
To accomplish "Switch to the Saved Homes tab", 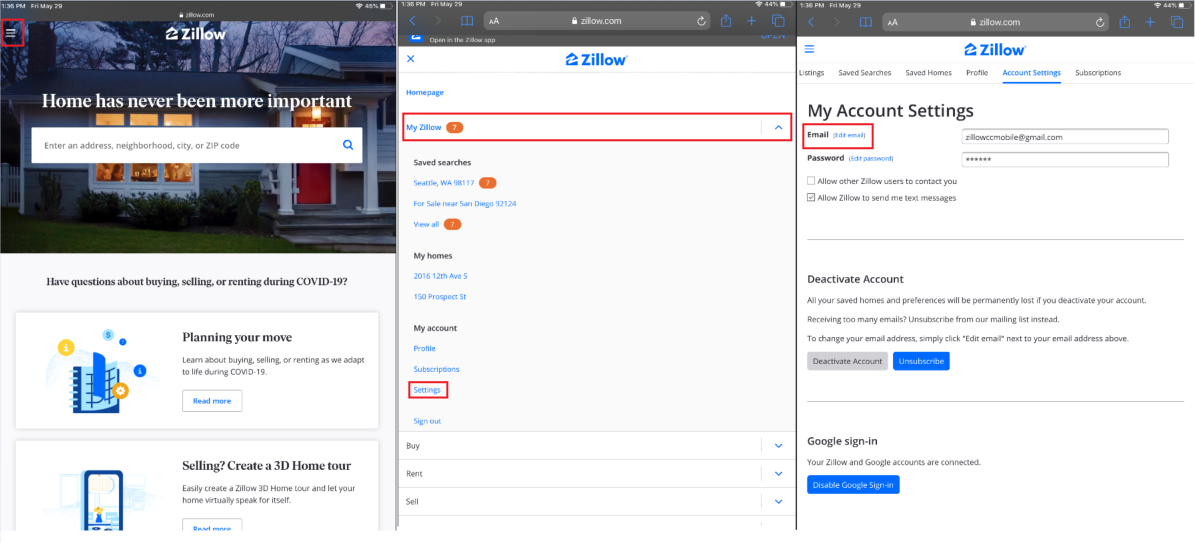I will [928, 72].
